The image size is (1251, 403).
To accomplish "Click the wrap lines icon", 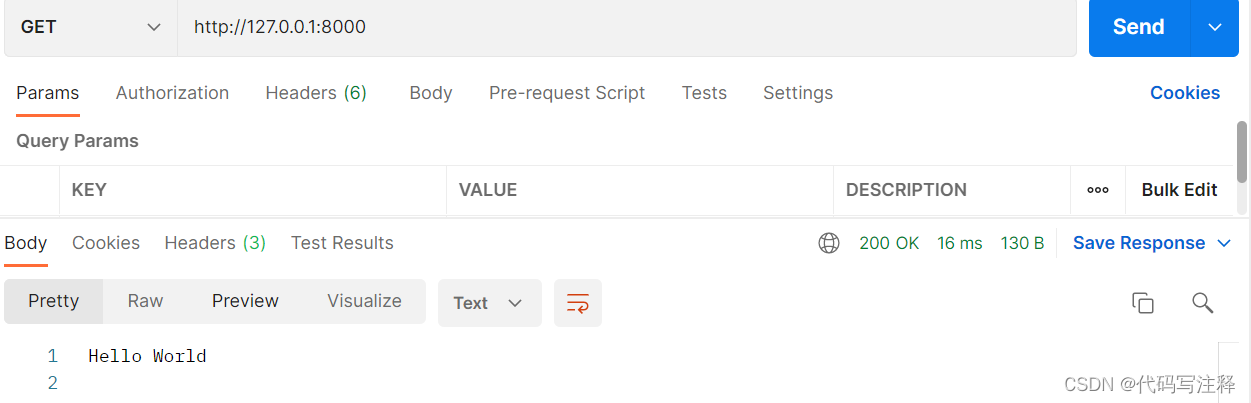I will (578, 303).
